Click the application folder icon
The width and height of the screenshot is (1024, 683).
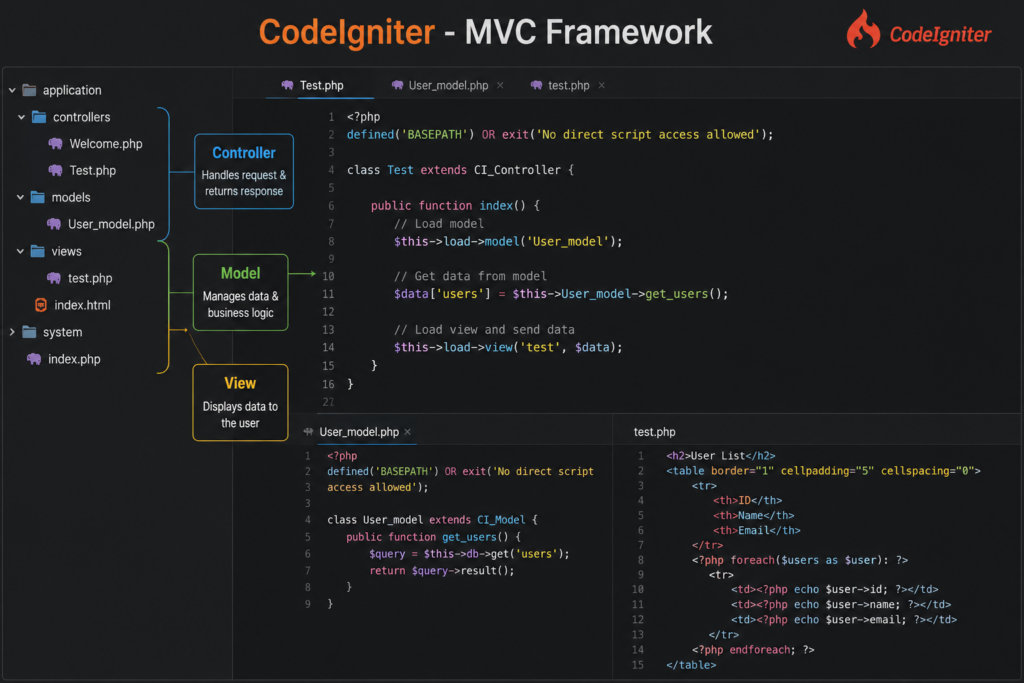(x=29, y=90)
